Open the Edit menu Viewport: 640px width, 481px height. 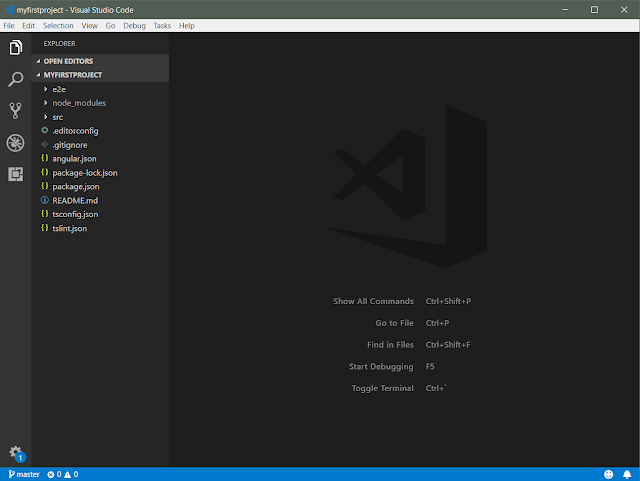pyautogui.click(x=28, y=26)
